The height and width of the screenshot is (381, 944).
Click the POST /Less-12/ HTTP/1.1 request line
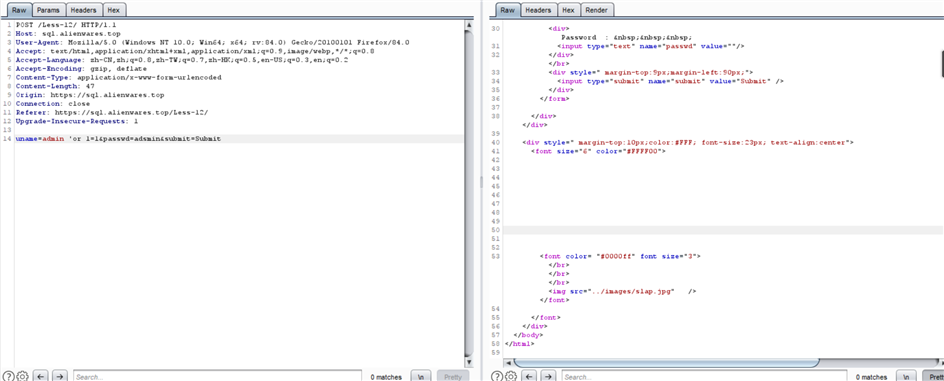65,25
